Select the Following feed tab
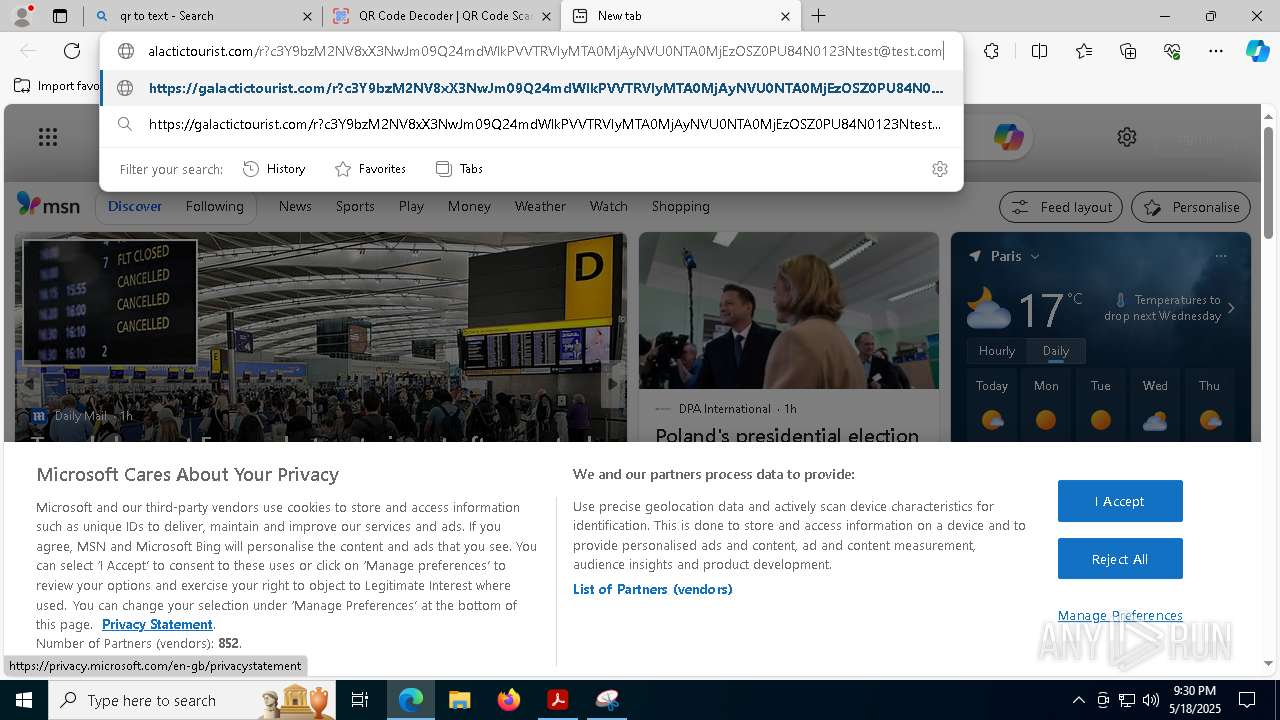Image resolution: width=1280 pixels, height=720 pixels. tap(214, 206)
